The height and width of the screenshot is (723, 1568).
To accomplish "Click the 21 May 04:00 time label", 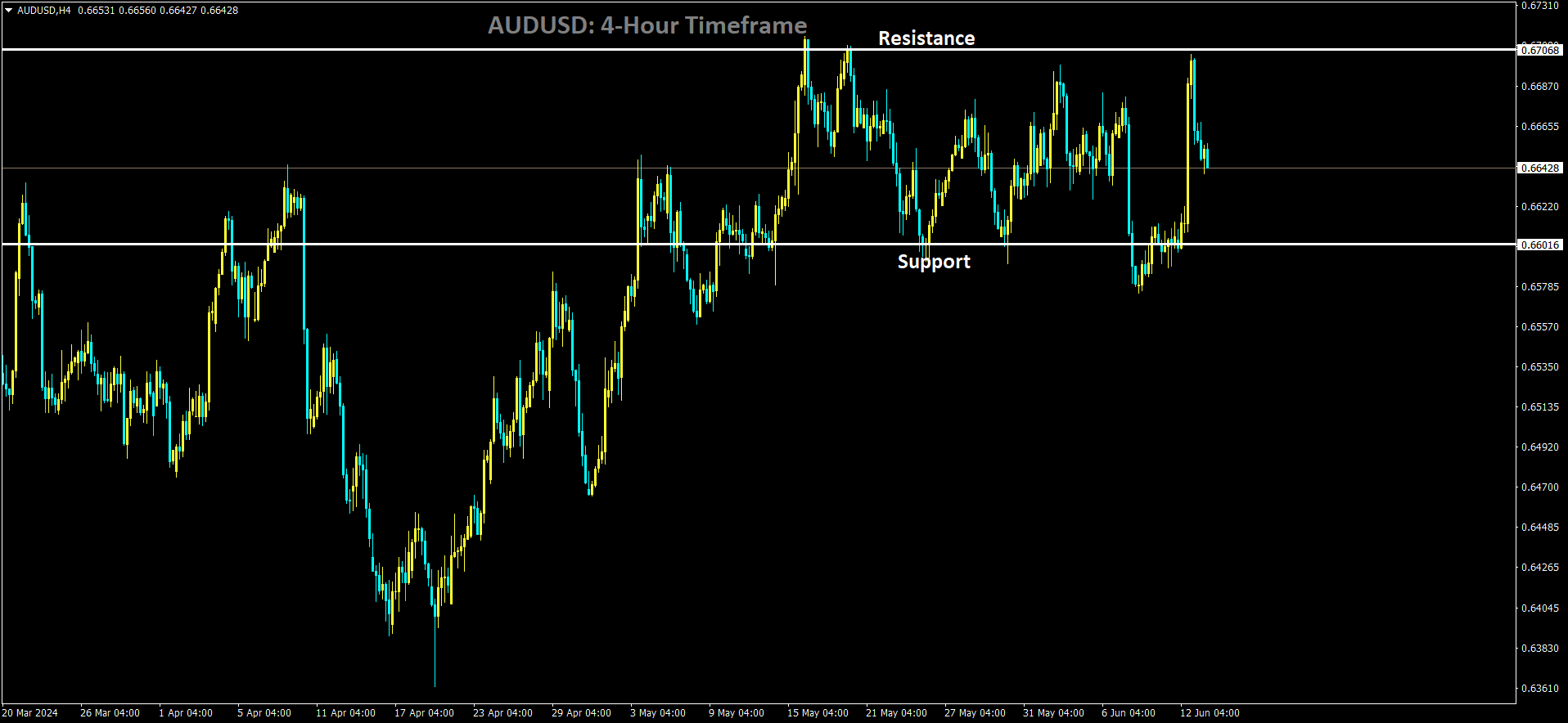I will click(896, 713).
